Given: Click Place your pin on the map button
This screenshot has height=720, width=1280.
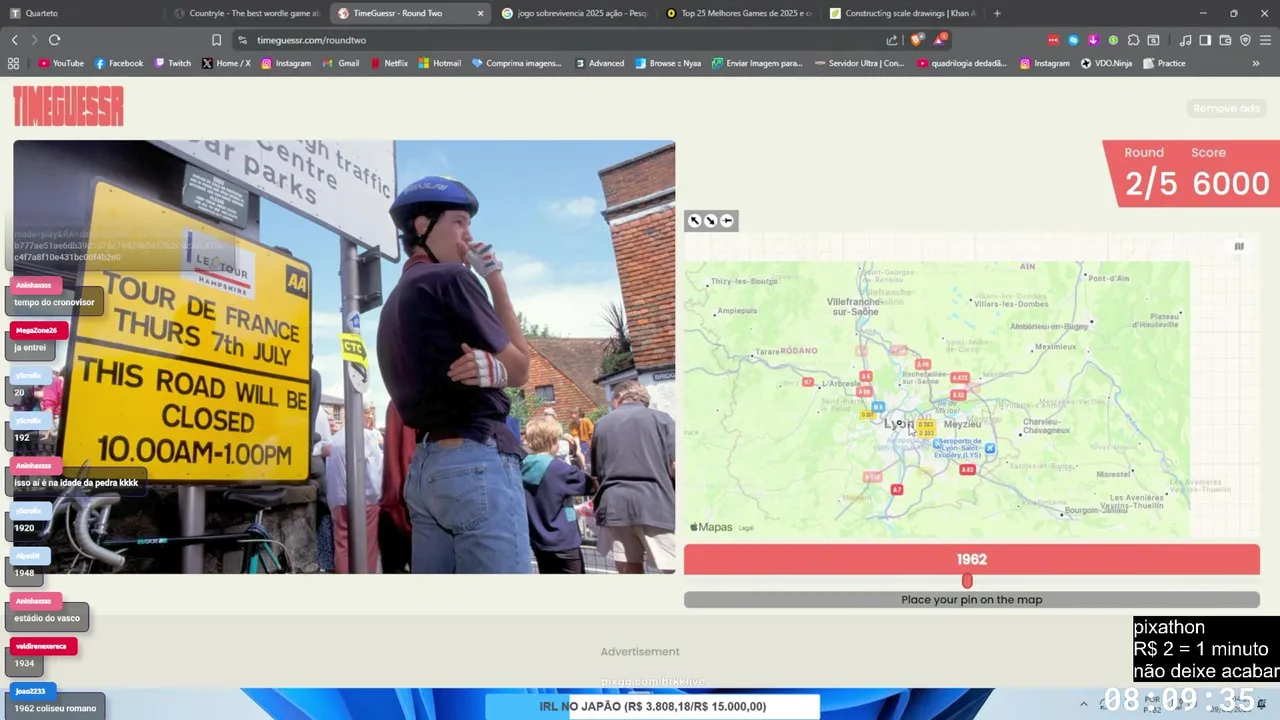Looking at the screenshot, I should 971,600.
